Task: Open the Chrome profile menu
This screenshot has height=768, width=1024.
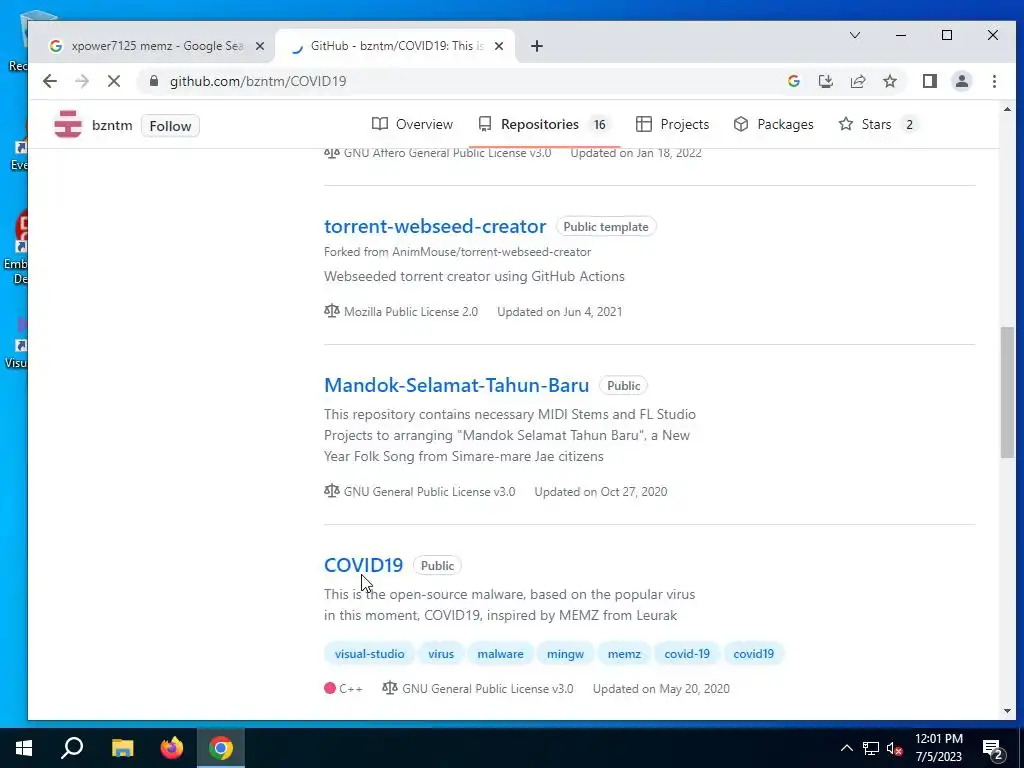Action: pos(962,81)
